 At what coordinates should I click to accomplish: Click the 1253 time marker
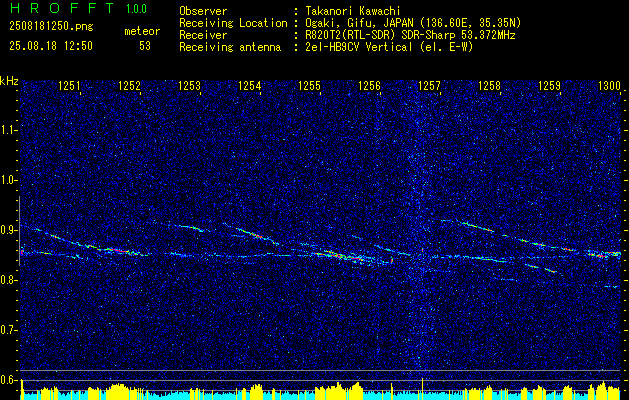[x=189, y=85]
